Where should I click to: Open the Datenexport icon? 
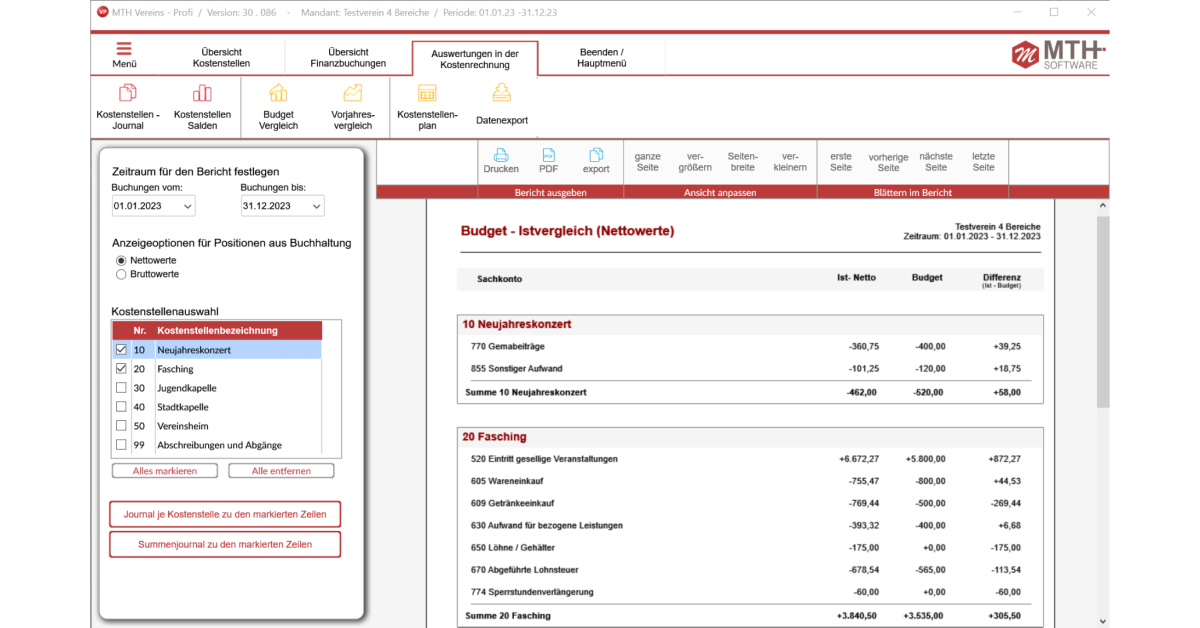501,93
